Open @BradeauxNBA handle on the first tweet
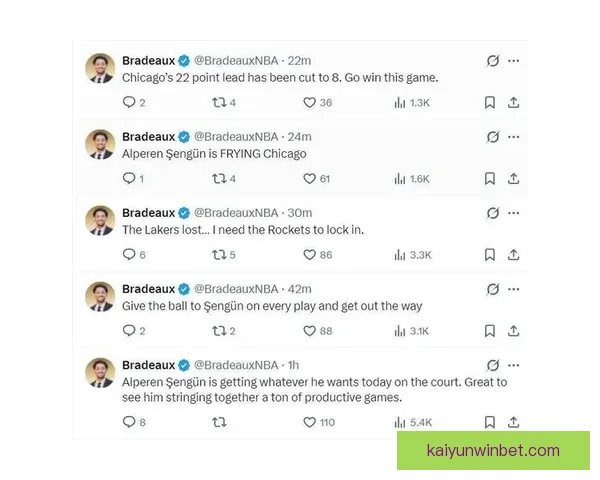The height and width of the screenshot is (480, 600). (236, 60)
